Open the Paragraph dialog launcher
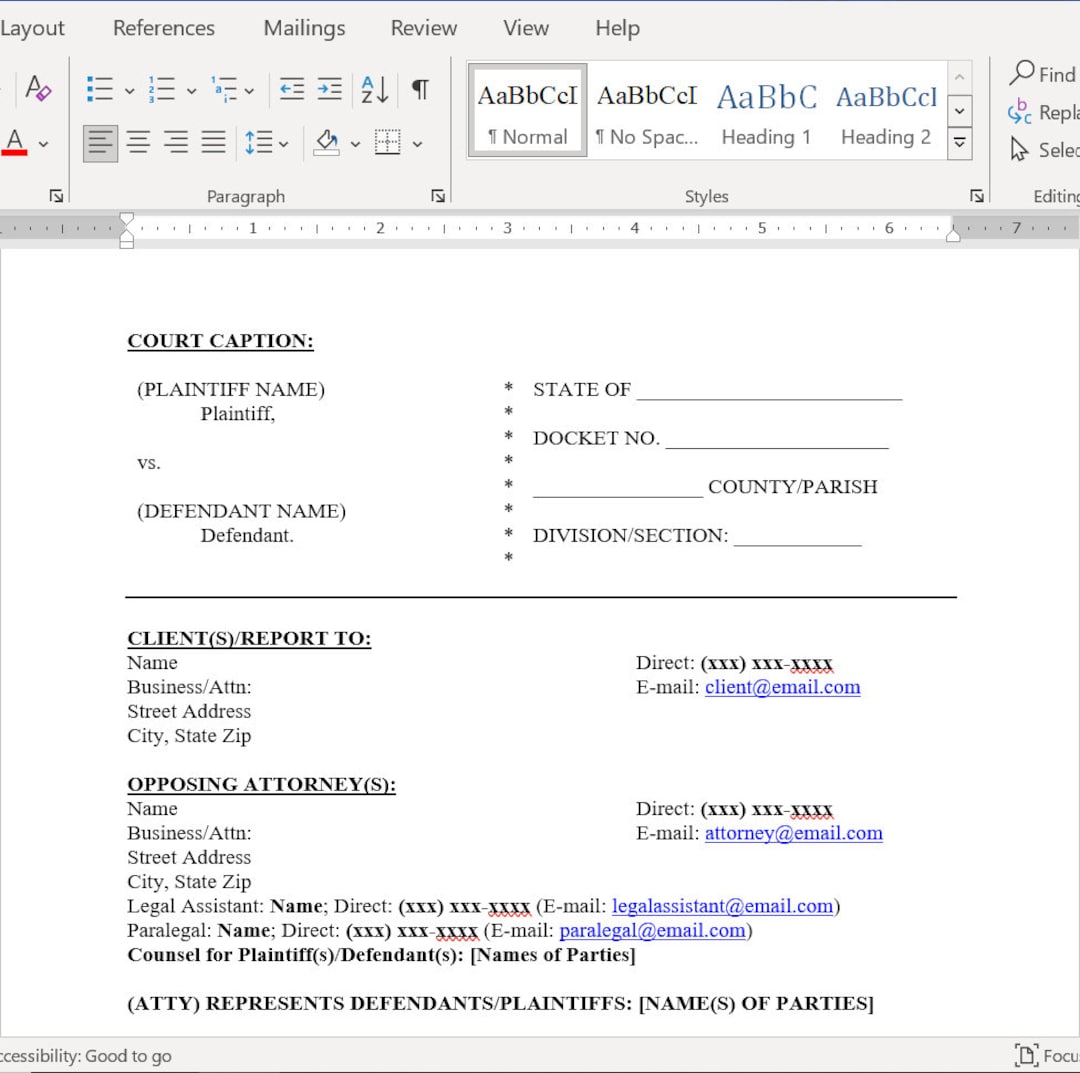Image resolution: width=1080 pixels, height=1073 pixels. click(x=438, y=197)
